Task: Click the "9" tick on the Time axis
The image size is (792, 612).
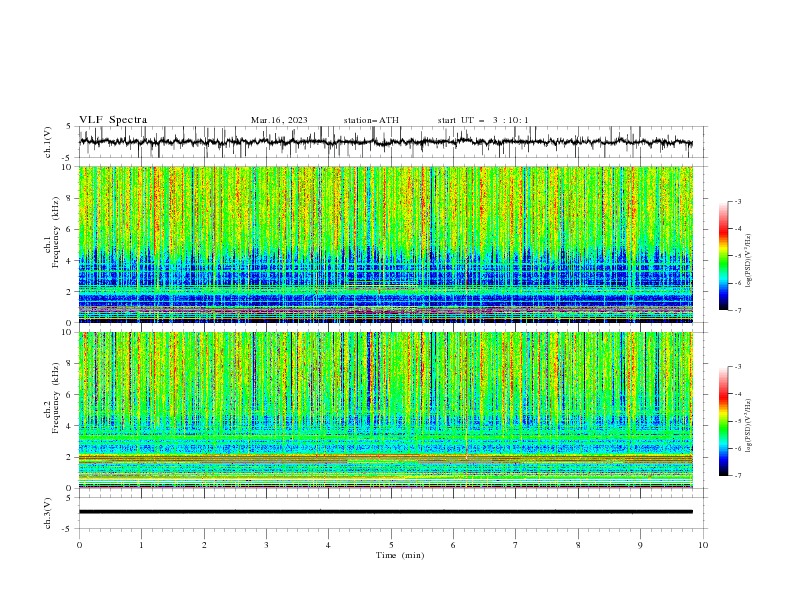Action: tap(640, 545)
